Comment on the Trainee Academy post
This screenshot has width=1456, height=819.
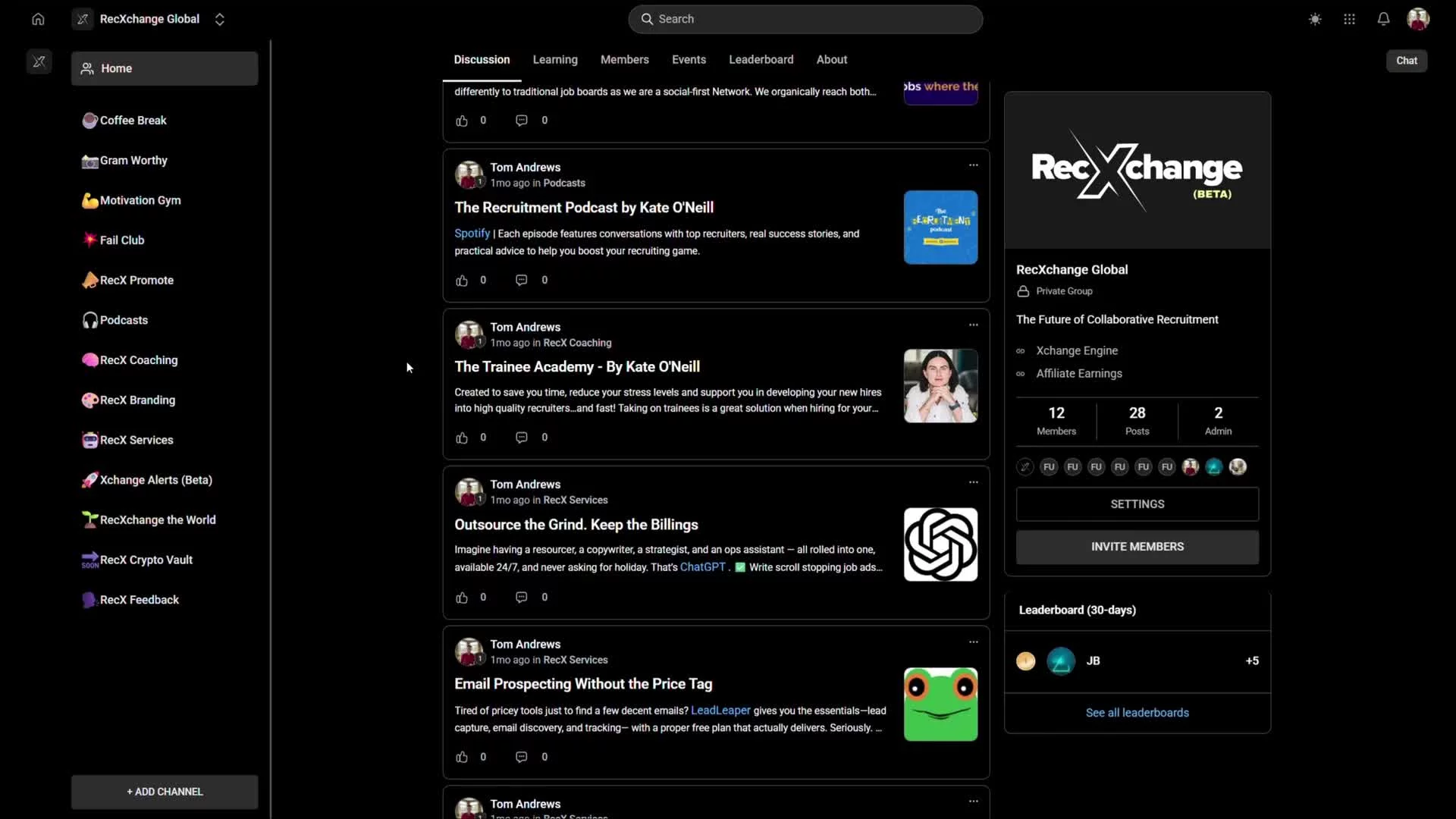(x=522, y=438)
